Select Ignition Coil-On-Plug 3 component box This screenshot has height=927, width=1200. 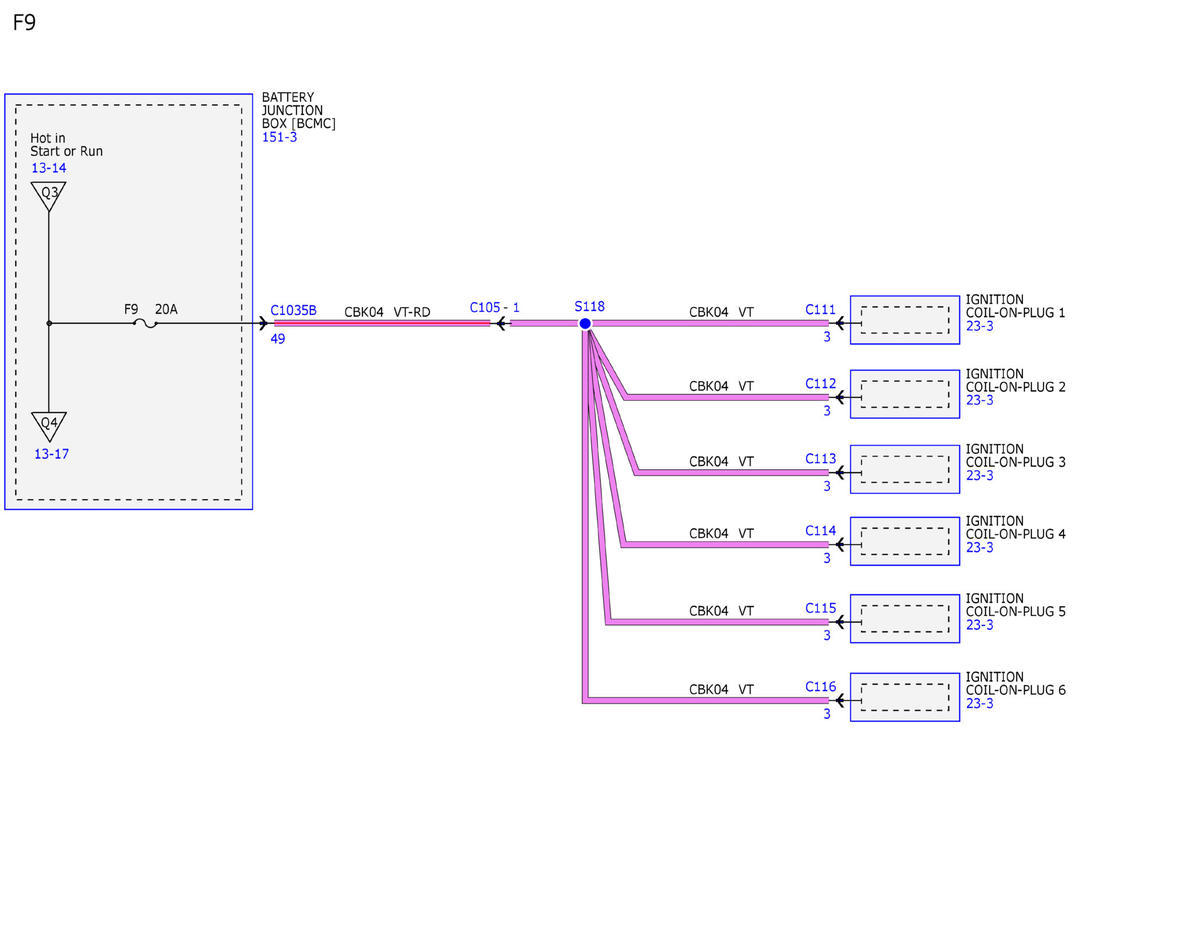coord(905,469)
